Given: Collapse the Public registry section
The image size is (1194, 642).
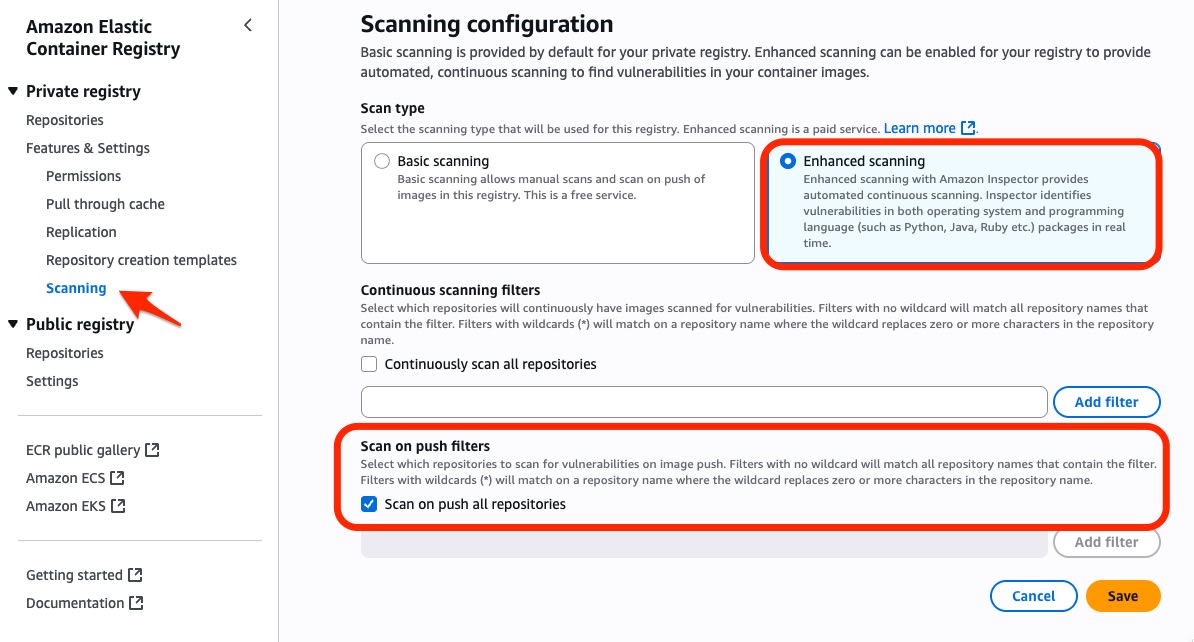Looking at the screenshot, I should click(13, 324).
